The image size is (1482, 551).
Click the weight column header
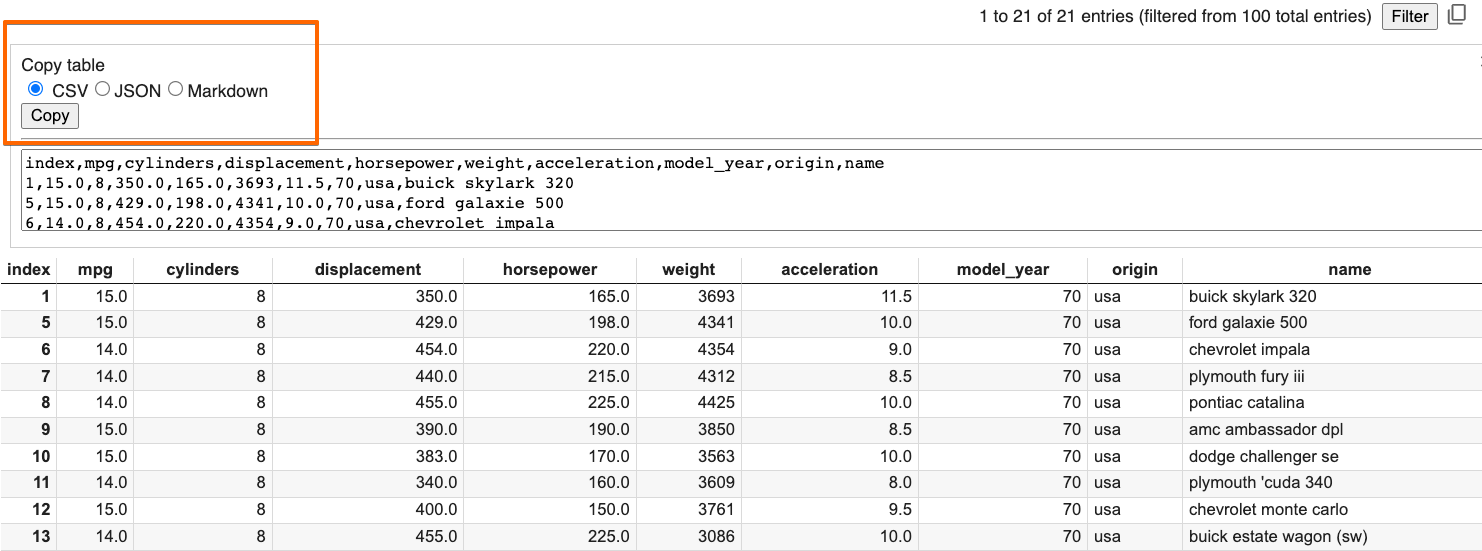(688, 269)
